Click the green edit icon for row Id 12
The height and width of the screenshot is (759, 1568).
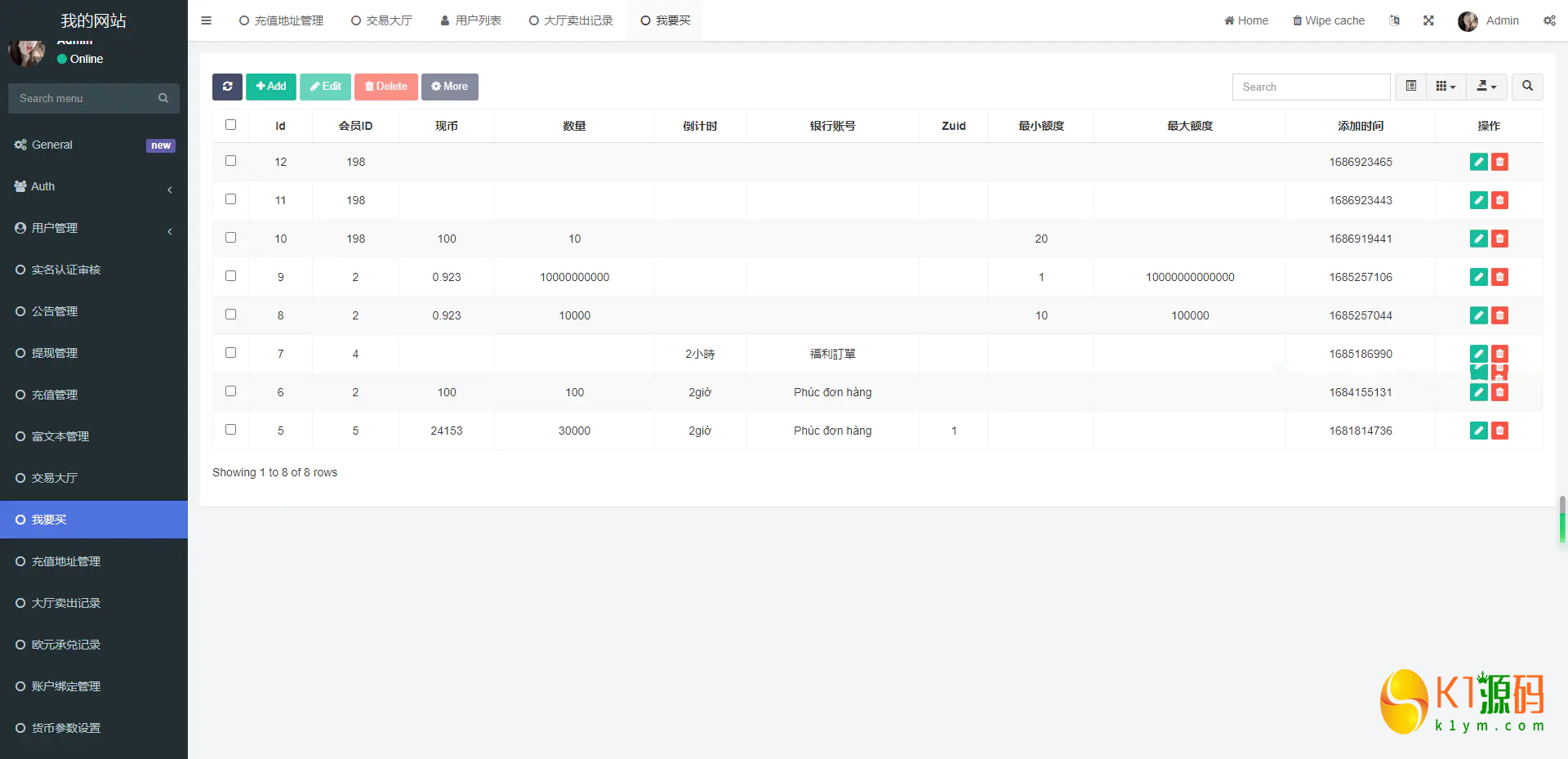coord(1478,162)
